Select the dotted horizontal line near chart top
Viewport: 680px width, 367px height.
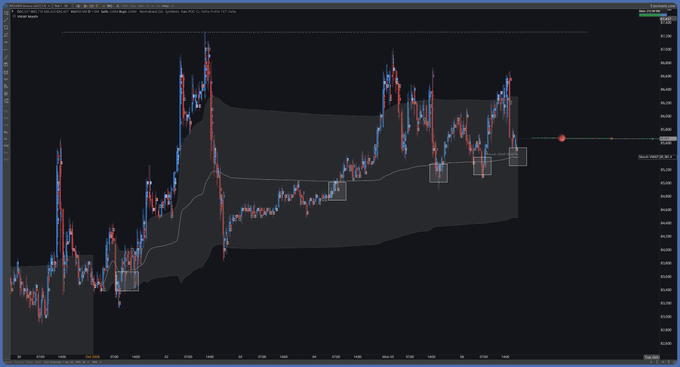(x=324, y=32)
